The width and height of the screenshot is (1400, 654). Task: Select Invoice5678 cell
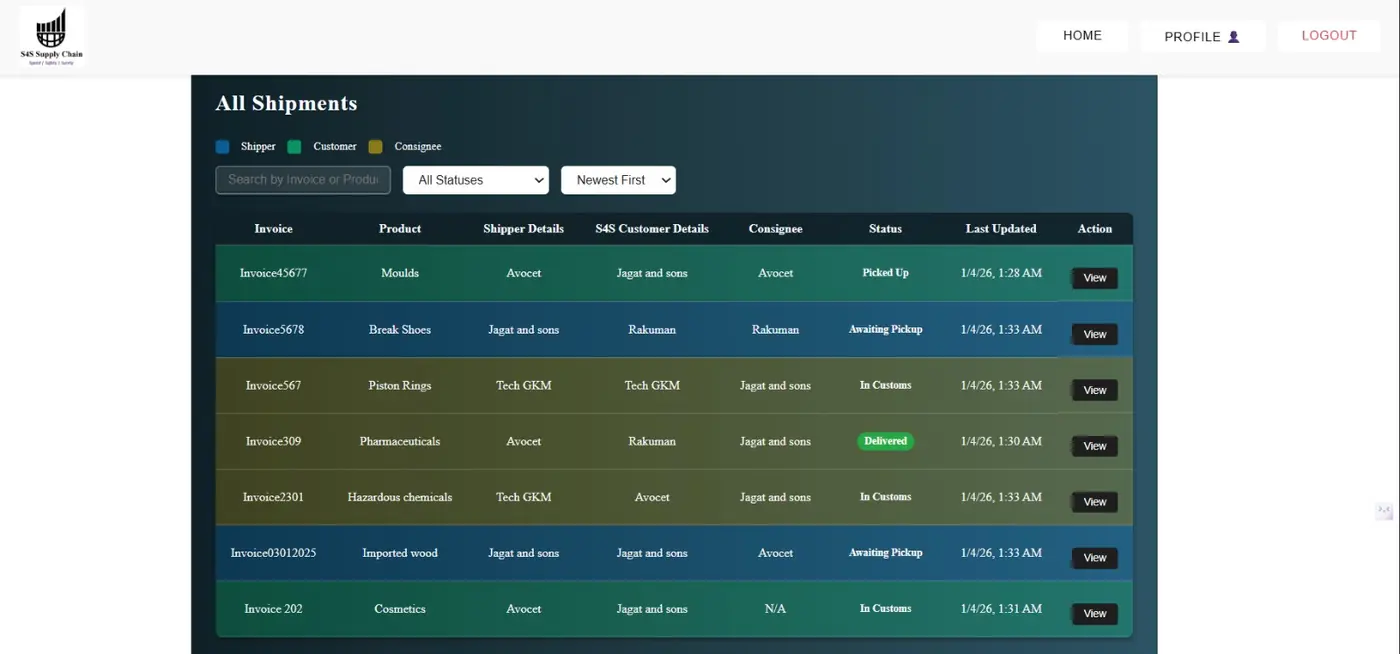pyautogui.click(x=273, y=329)
